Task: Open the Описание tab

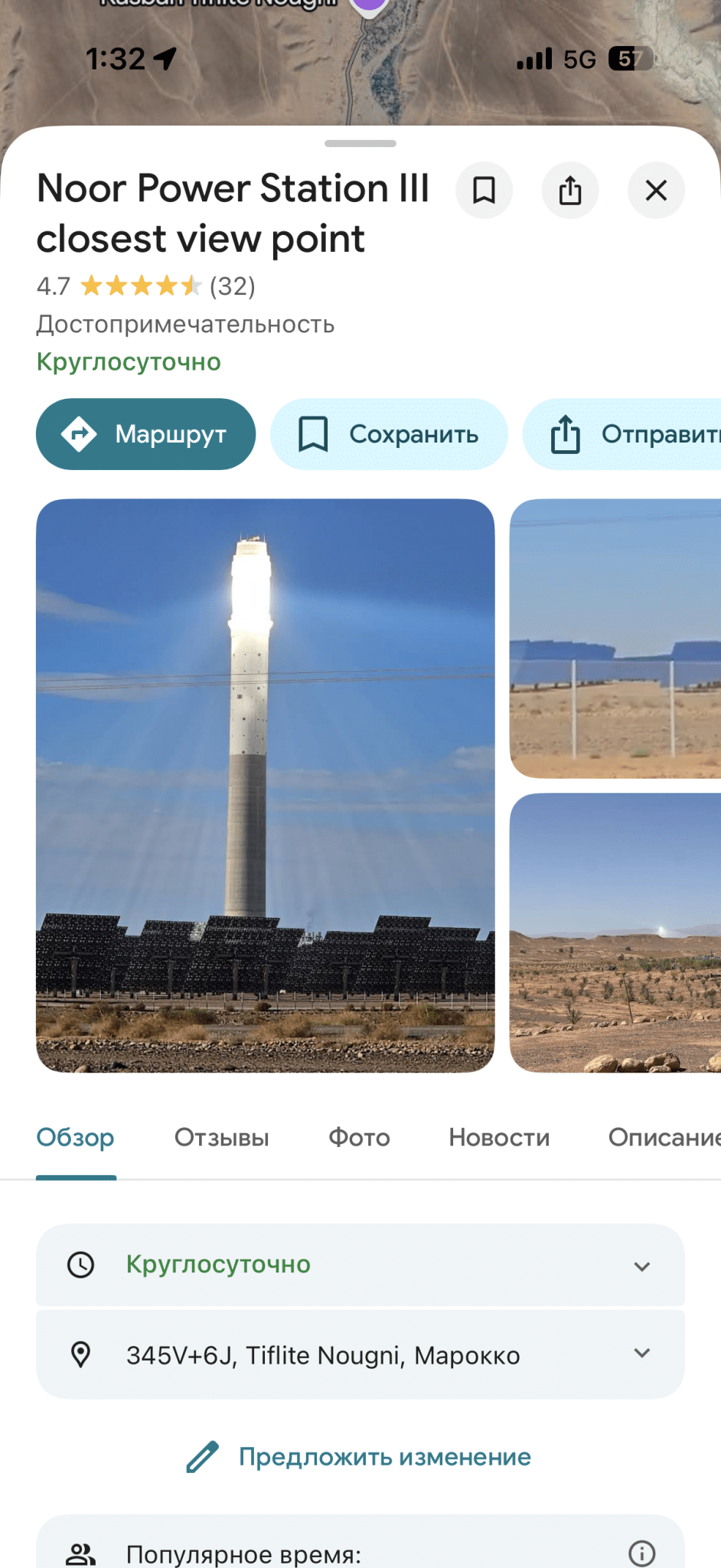Action: [664, 1138]
